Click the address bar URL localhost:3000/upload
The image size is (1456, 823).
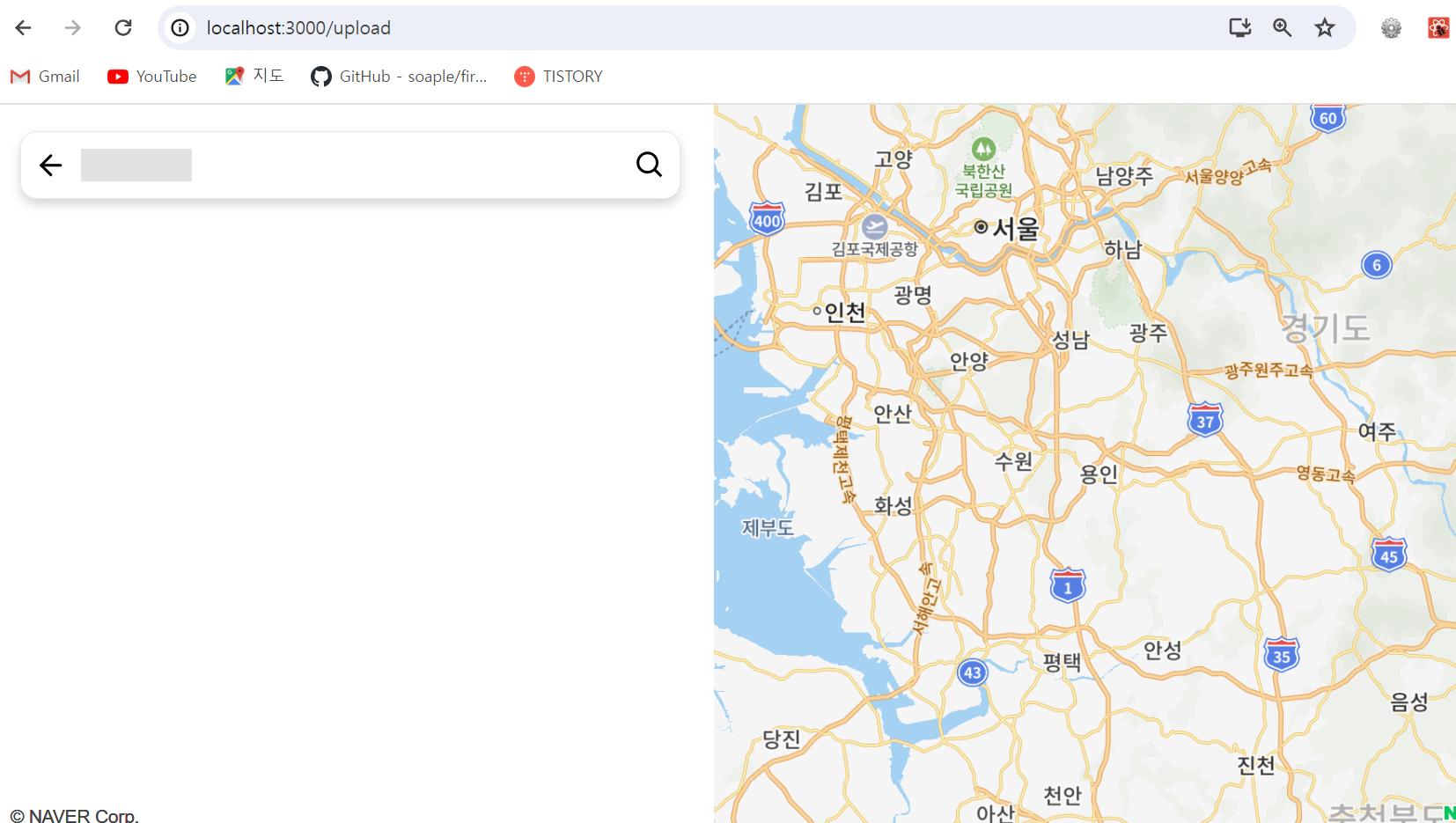(x=298, y=28)
